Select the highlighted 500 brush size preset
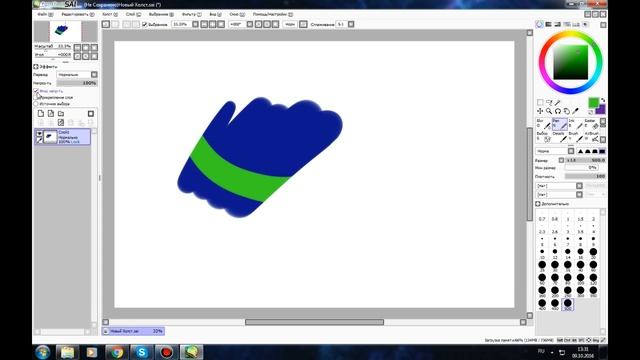The image size is (640, 360). 567,304
